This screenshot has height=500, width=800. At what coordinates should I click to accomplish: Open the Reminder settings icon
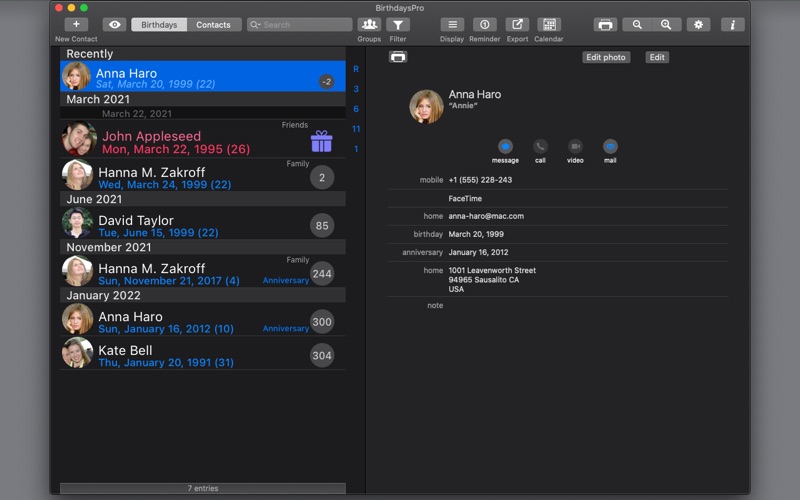pyautogui.click(x=485, y=24)
